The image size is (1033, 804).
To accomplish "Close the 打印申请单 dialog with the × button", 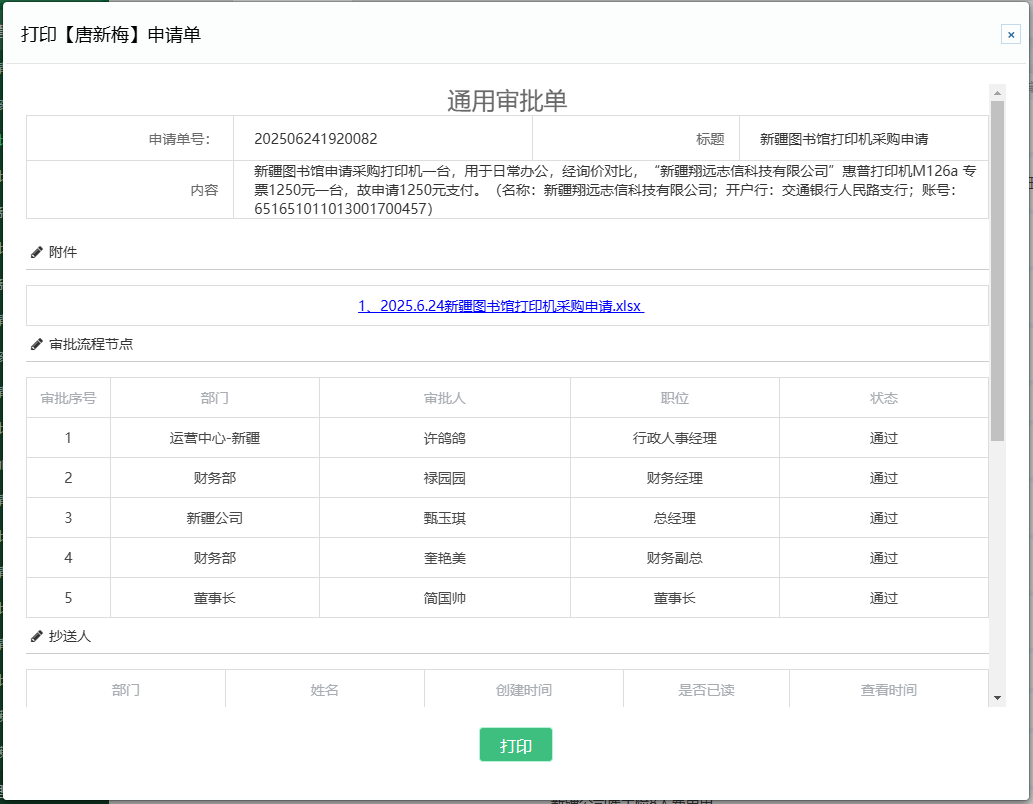I will [x=1010, y=34].
